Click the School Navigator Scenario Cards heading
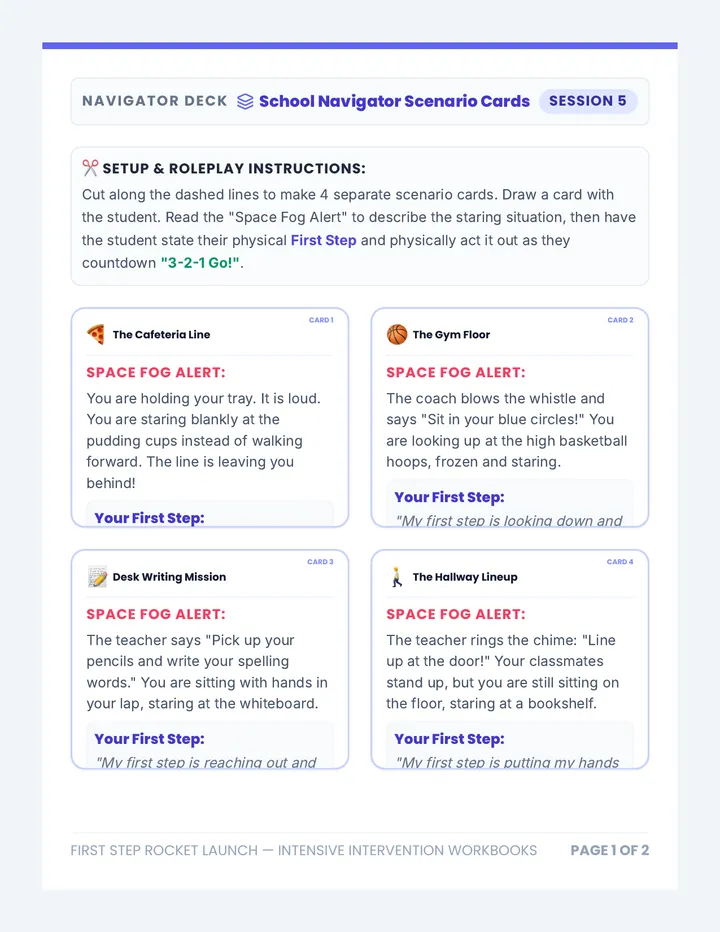The height and width of the screenshot is (932, 720). point(394,102)
